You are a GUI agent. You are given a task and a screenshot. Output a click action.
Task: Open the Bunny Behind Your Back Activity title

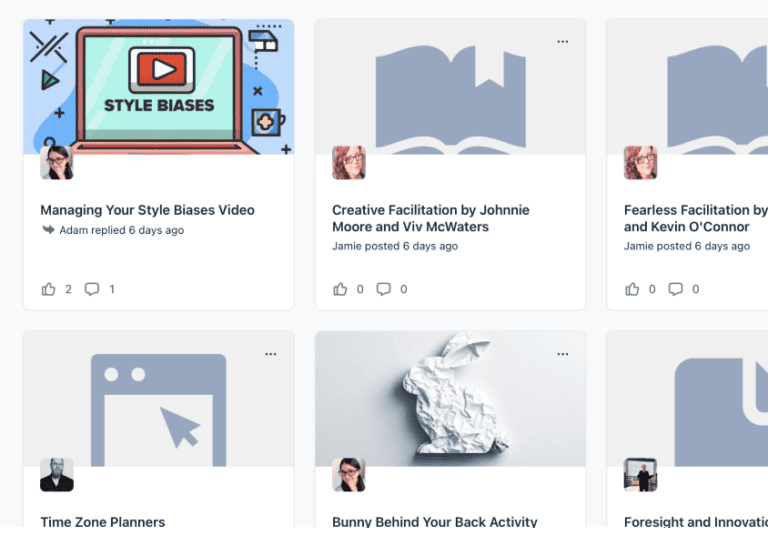point(434,521)
